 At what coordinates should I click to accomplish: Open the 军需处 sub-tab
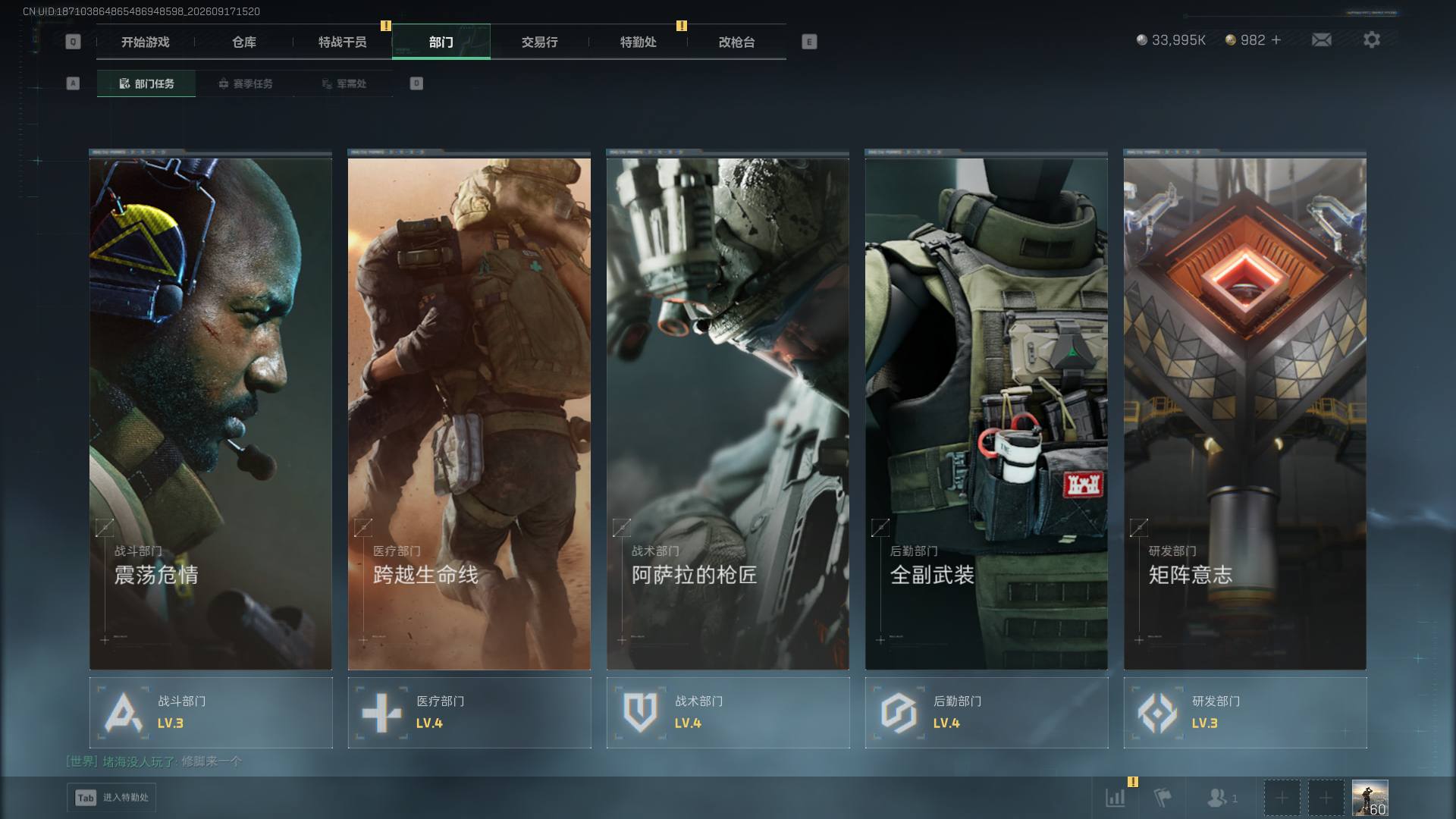[344, 83]
